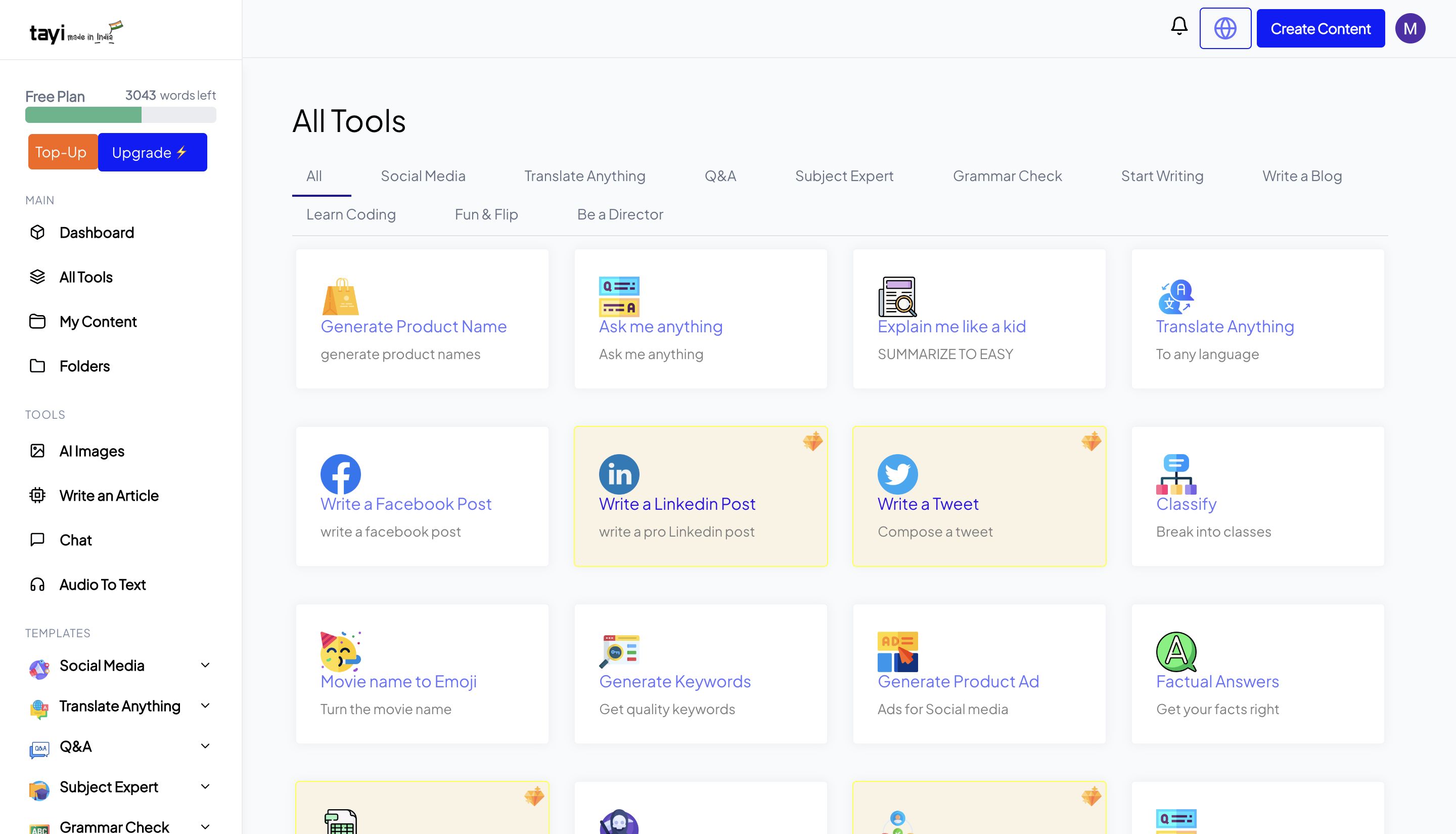Screen dimensions: 1456x834
Task: Click the Facebook icon on post card
Action: (340, 474)
